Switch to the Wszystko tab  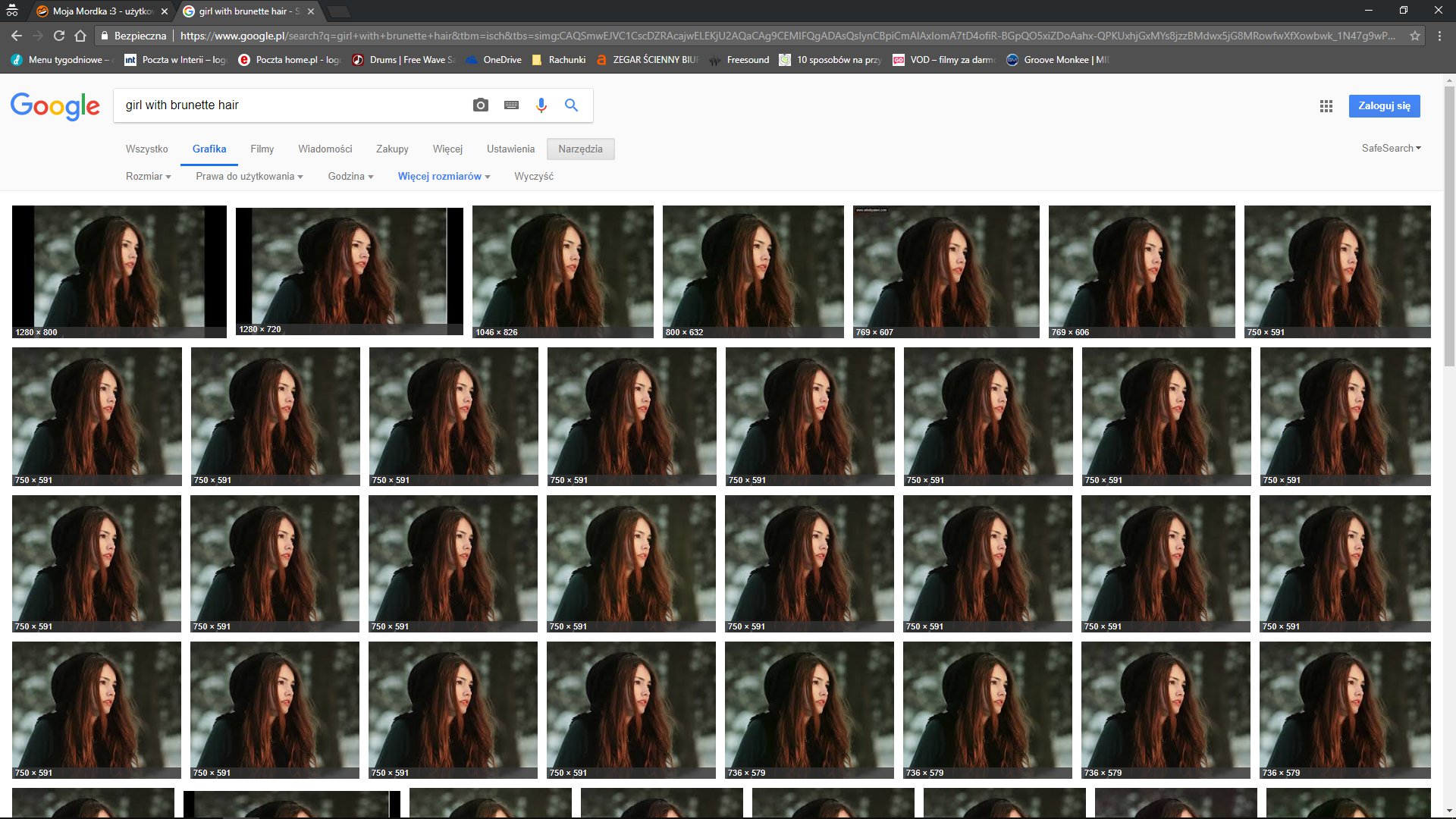coord(147,149)
